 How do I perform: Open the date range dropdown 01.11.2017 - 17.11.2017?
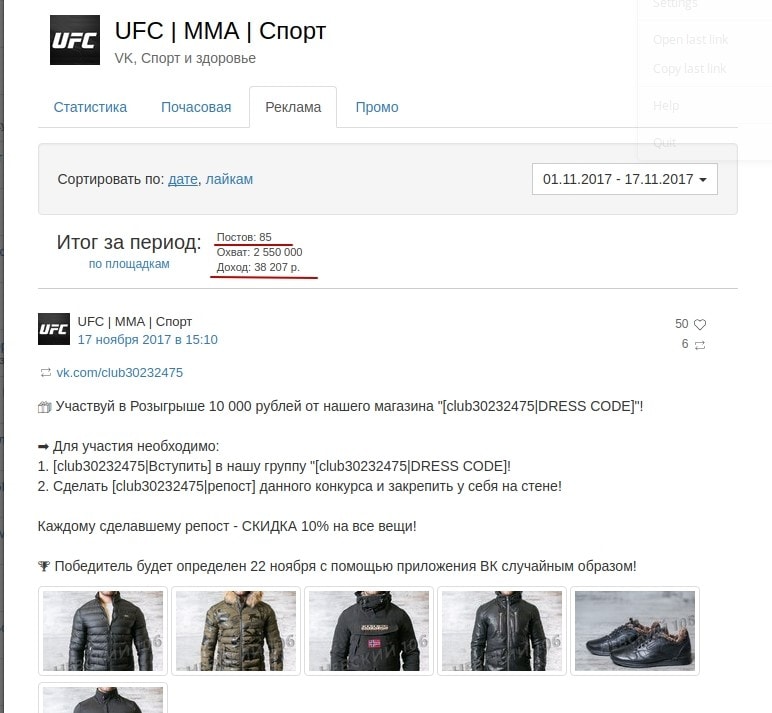(x=624, y=179)
